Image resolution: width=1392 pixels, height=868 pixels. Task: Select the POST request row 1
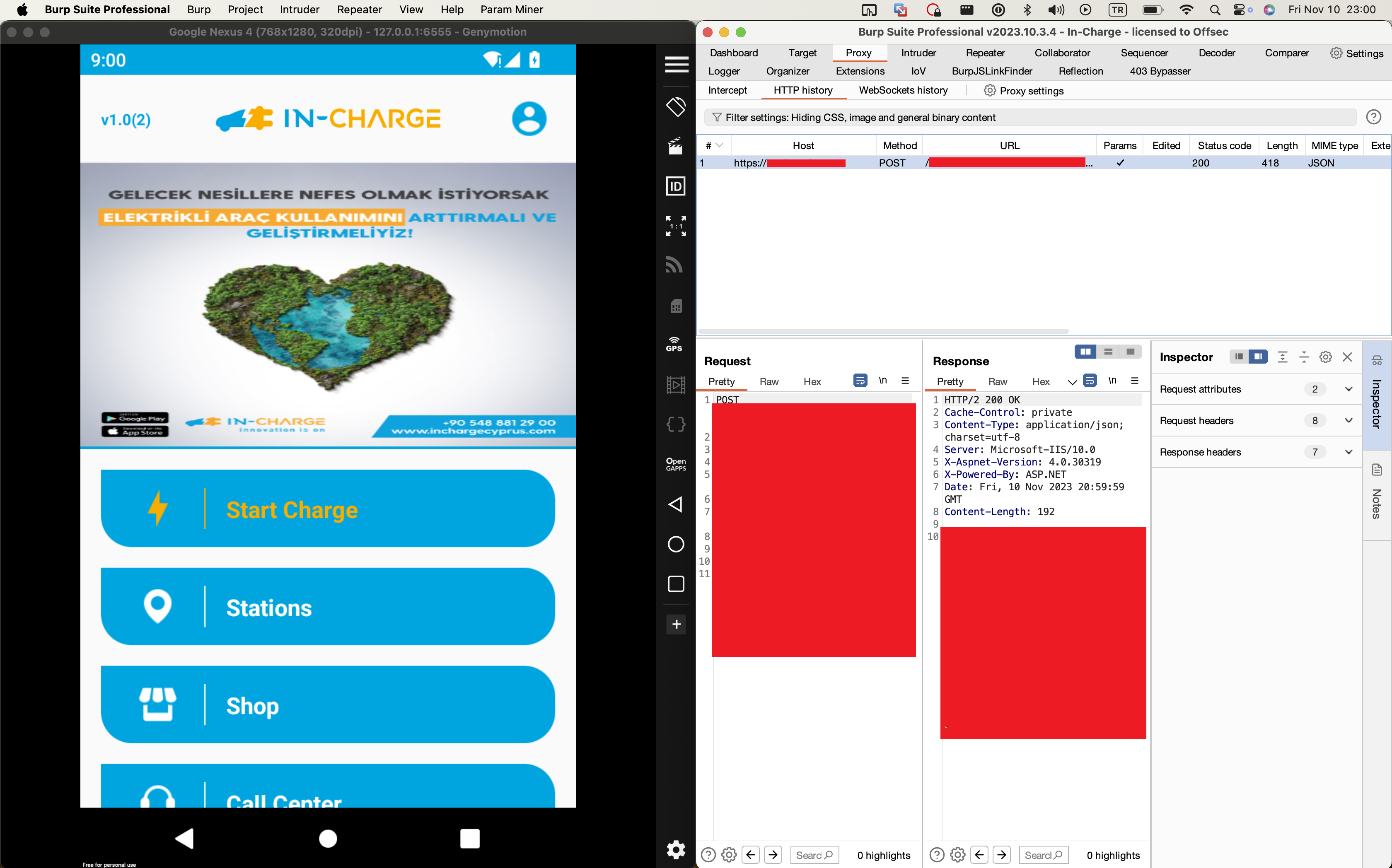(x=1044, y=163)
